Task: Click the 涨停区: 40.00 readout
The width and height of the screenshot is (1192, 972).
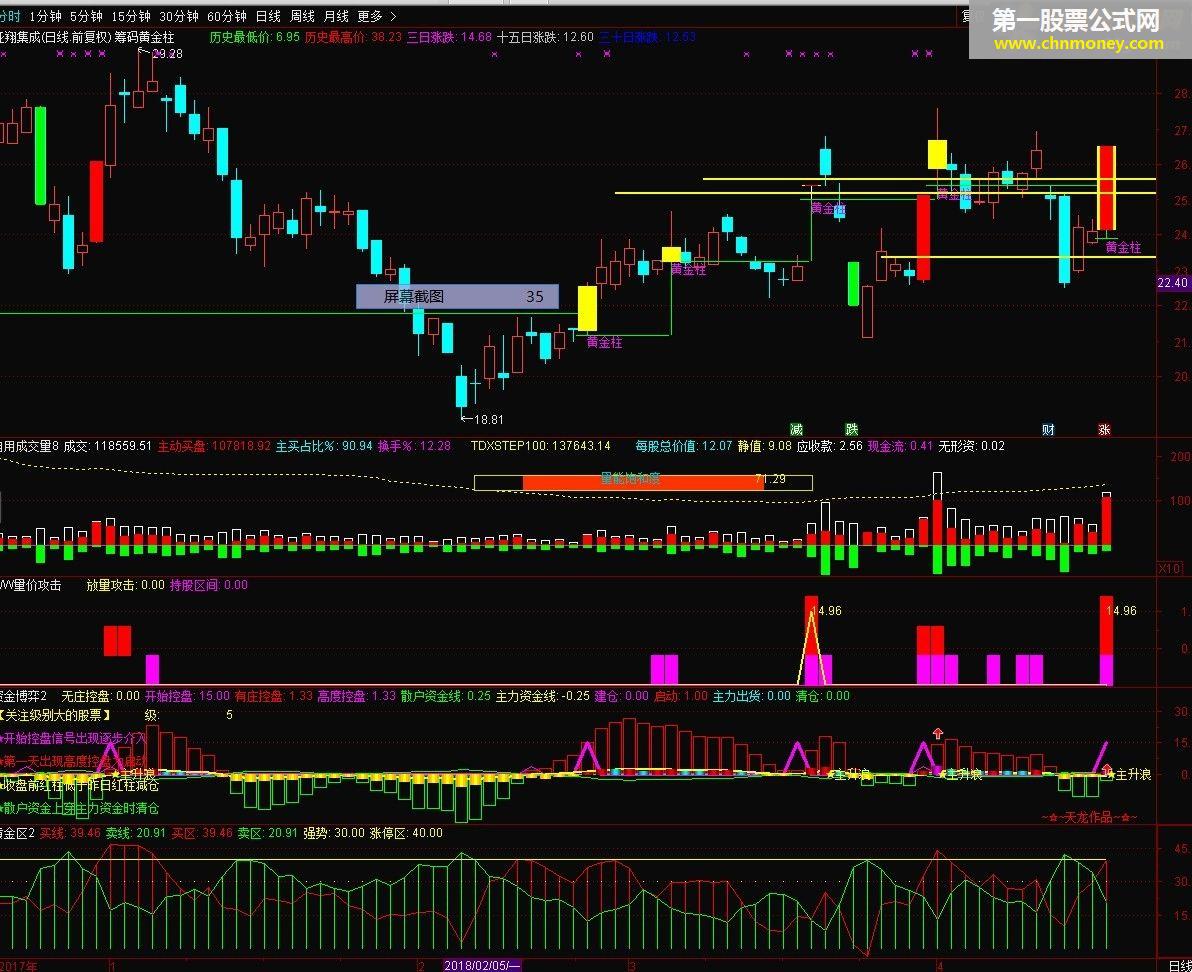Action: tap(406, 833)
